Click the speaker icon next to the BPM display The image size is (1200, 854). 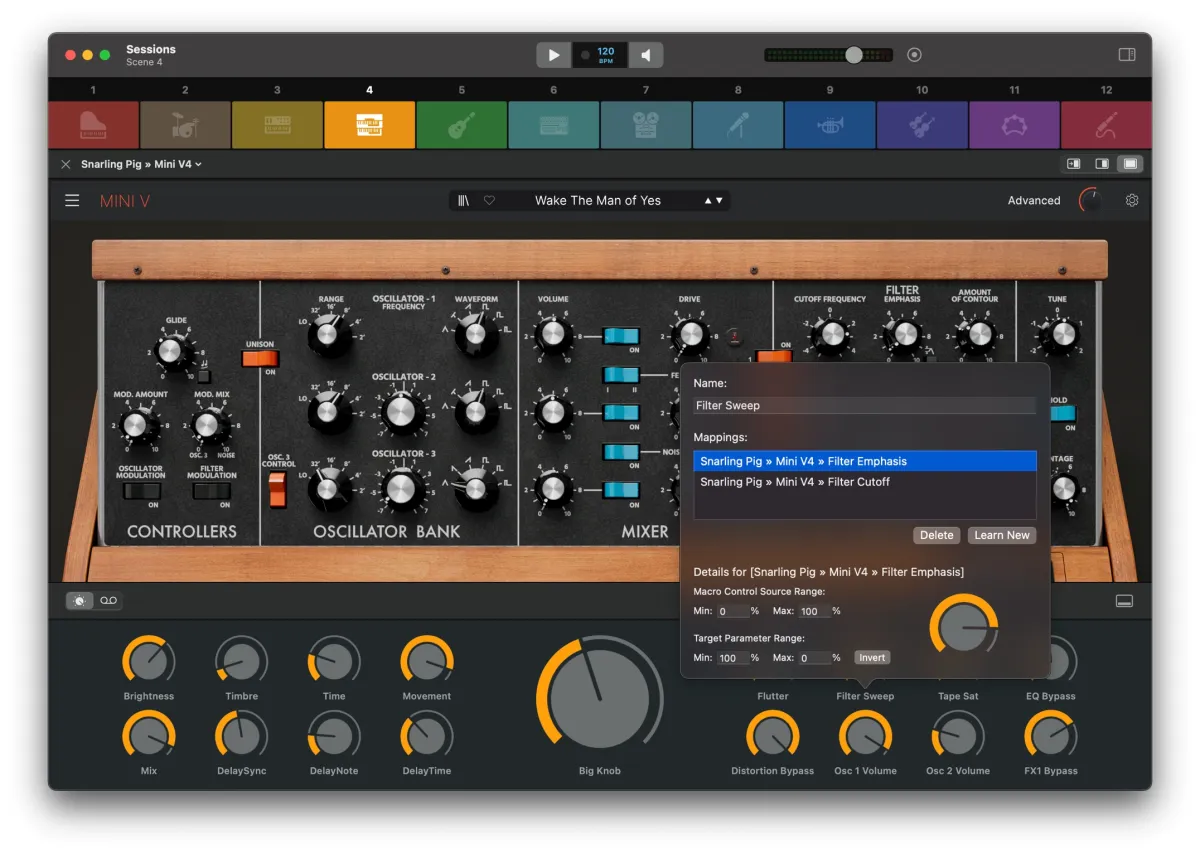click(x=646, y=55)
